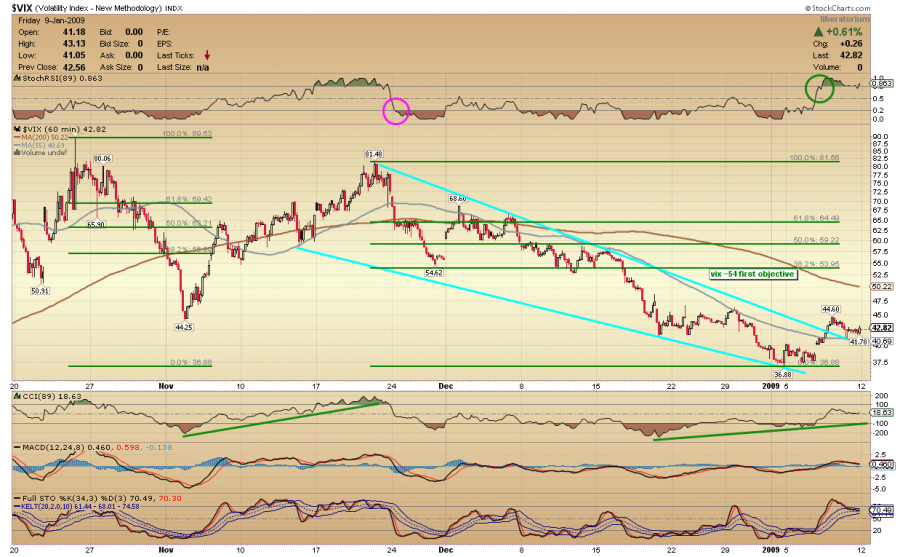Screen dimensions: 900x557
Task: Click the '100.0%: 89.53' Fibonacci label
Action: click(187, 134)
